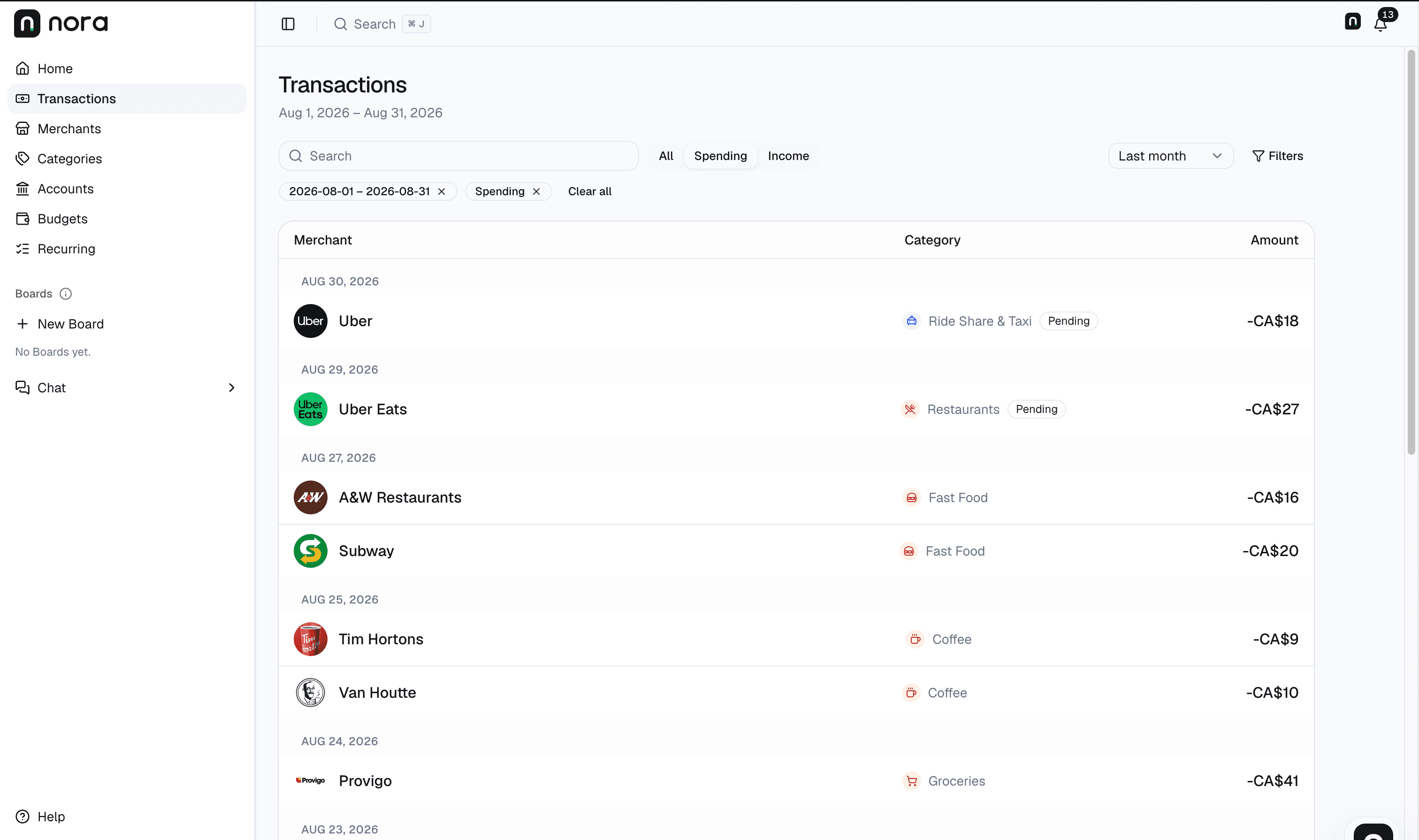
Task: Click the Tim Hortons logo
Action: click(310, 639)
